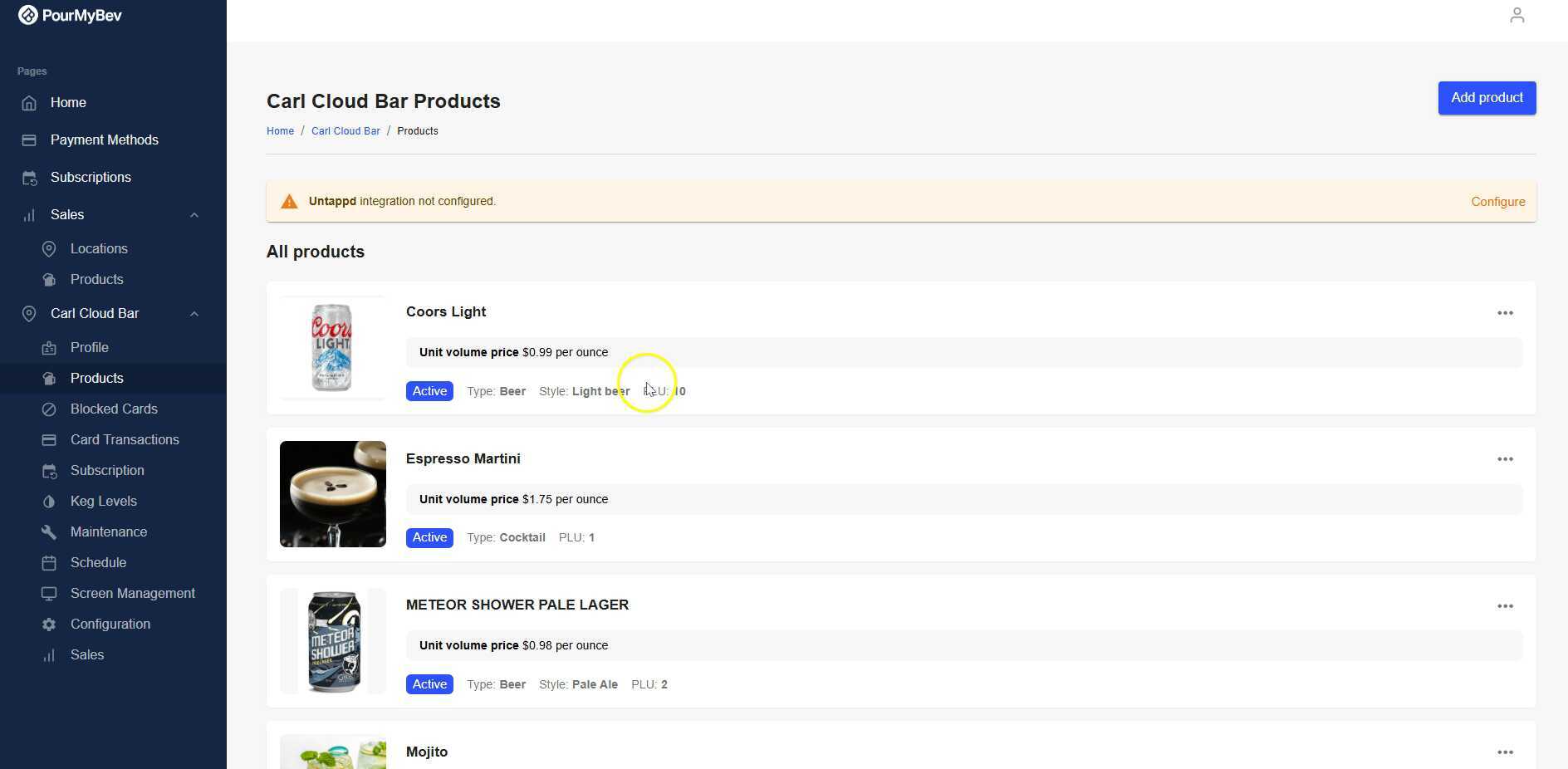Open Maintenance page
Screen dimensions: 1568x769
tap(109, 532)
